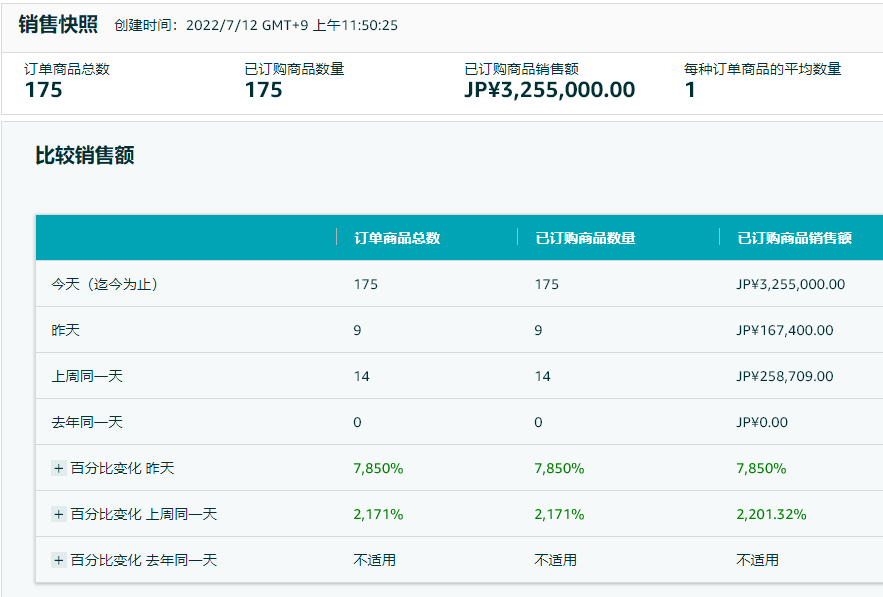Click the 2,201.32% sales change value

[x=771, y=514]
